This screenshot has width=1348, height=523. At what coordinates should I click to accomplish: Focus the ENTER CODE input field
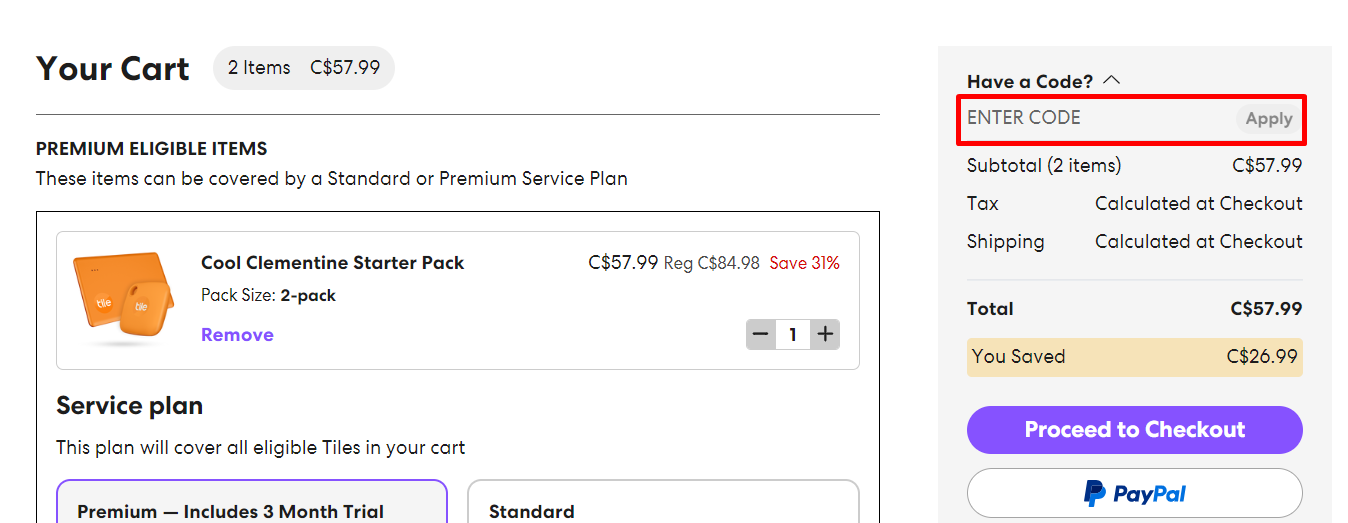click(x=1095, y=118)
